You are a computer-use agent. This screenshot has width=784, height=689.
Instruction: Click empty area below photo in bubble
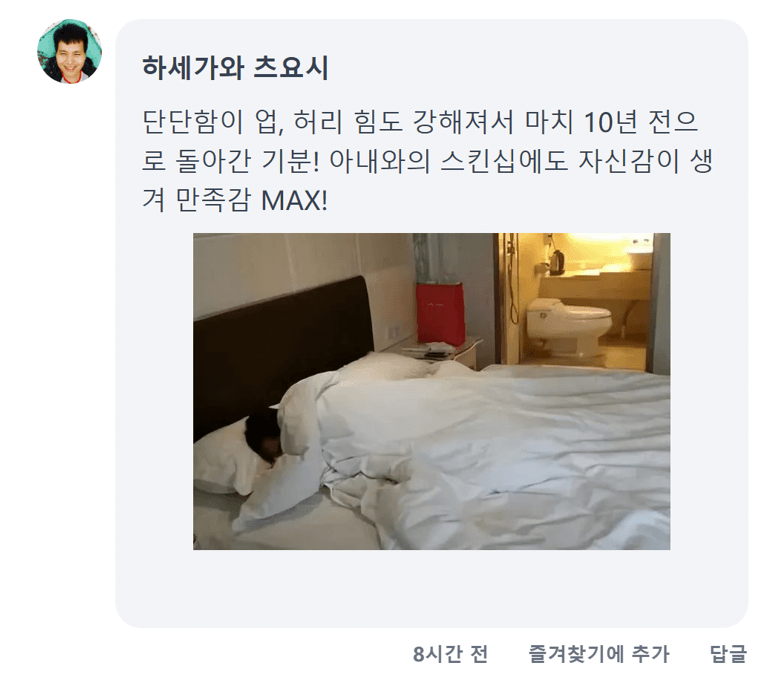pos(432,588)
